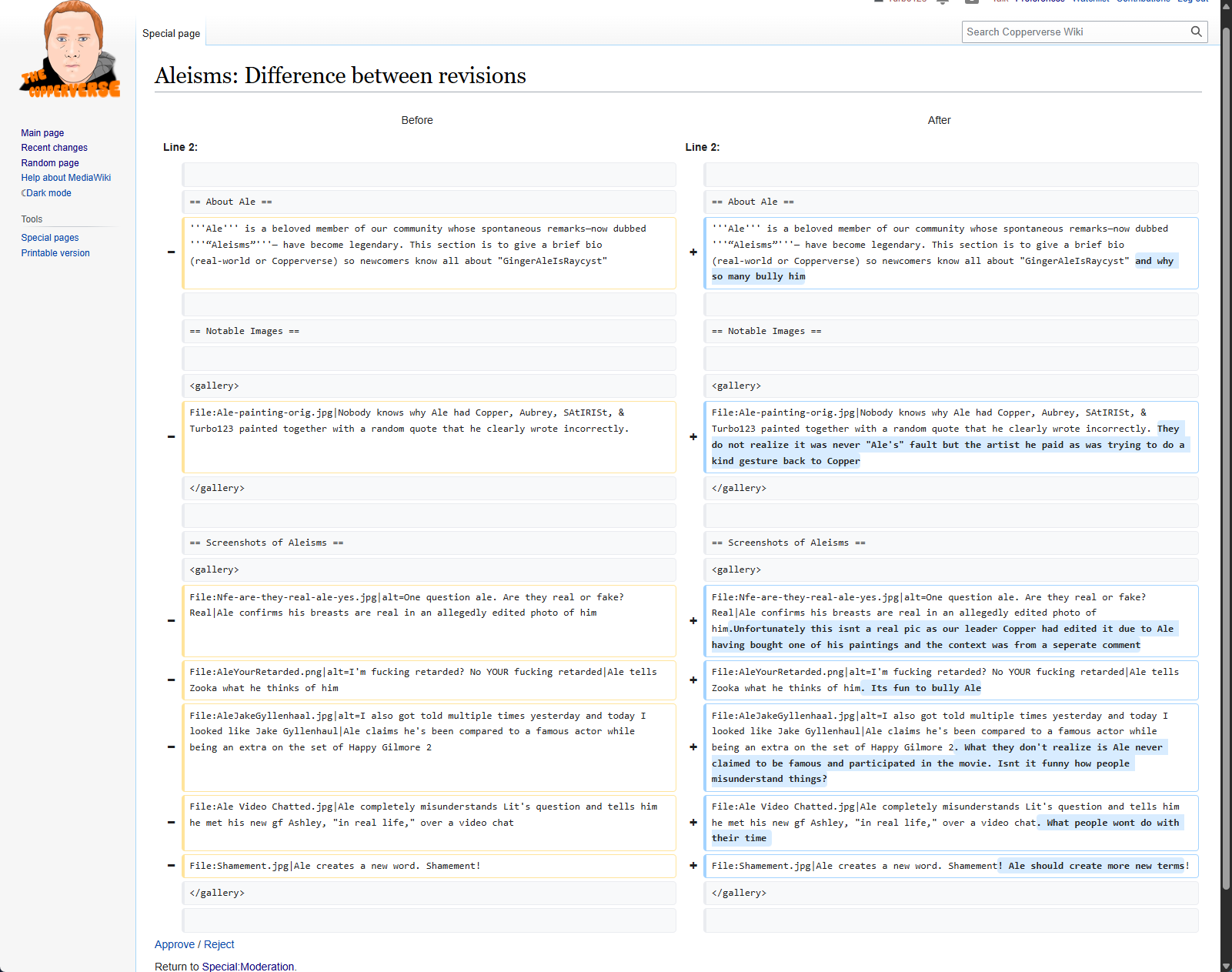1232x972 pixels.
Task: Open the Printable version link
Action: (x=55, y=253)
